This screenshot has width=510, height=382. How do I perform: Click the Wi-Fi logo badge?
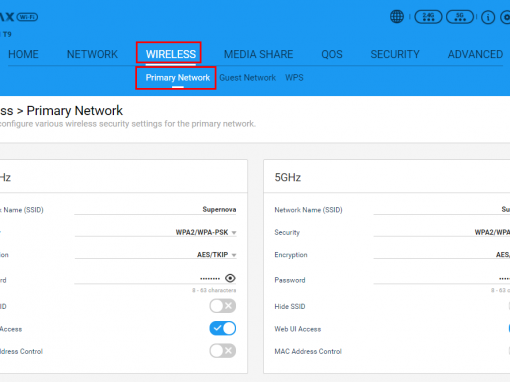pos(27,17)
